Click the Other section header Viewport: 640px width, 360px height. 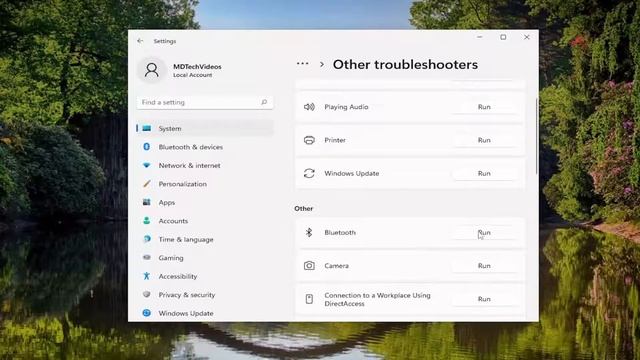[x=304, y=209]
